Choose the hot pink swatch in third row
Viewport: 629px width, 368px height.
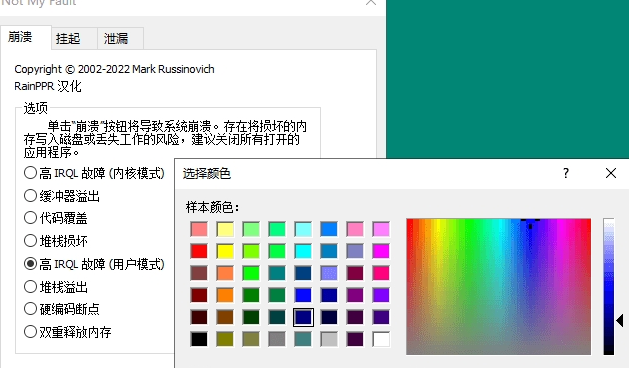tap(381, 273)
